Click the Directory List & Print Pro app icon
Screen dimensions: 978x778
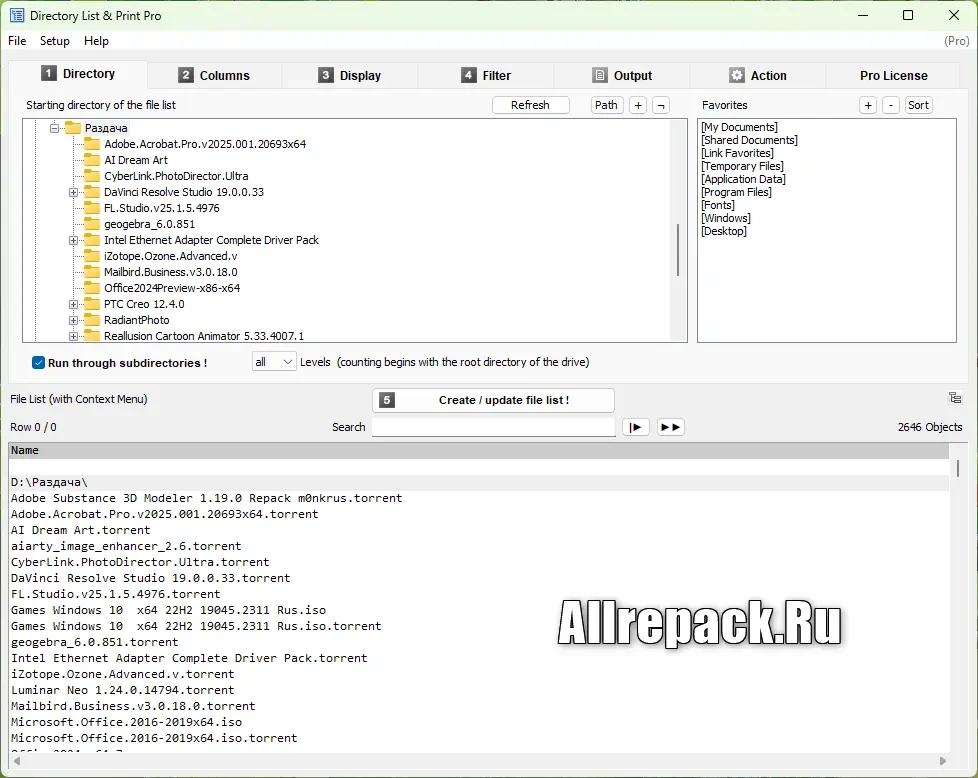click(x=17, y=16)
